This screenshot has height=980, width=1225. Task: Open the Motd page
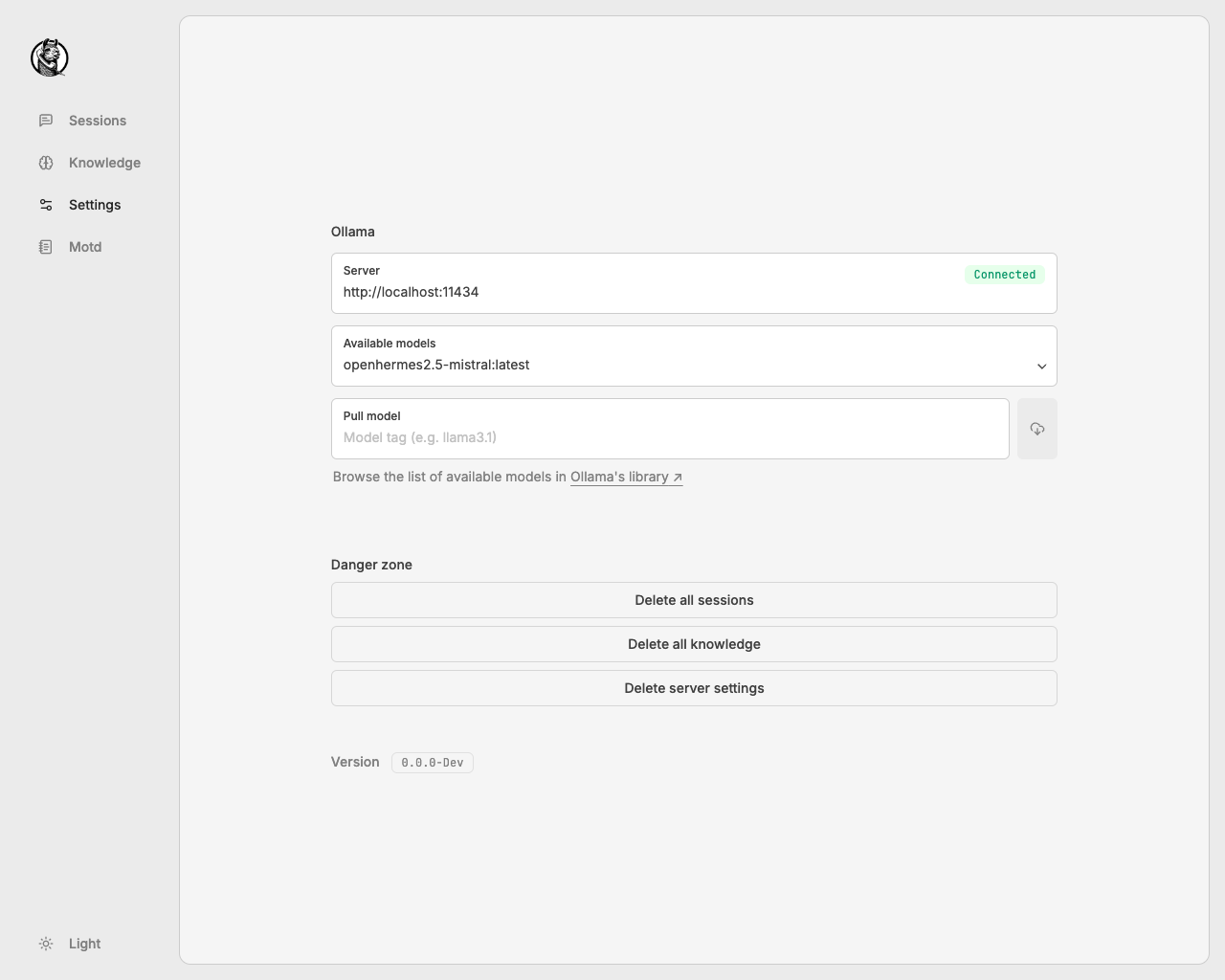point(85,247)
